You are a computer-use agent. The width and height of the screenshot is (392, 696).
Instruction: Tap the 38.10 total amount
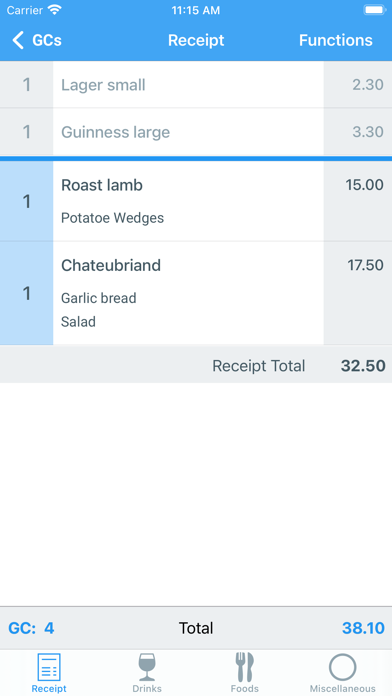pyautogui.click(x=363, y=628)
